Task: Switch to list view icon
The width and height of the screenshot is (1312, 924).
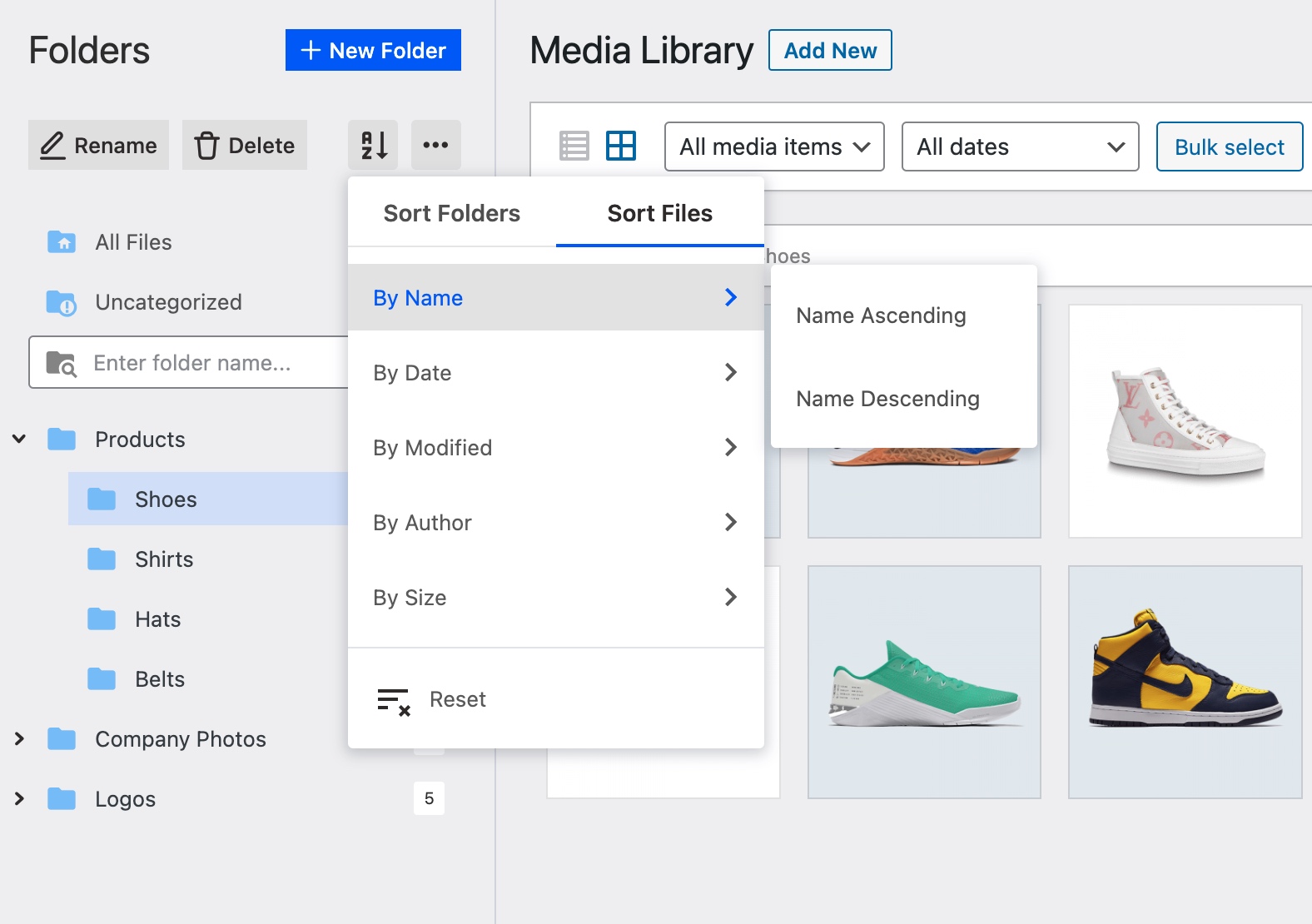Action: 574,147
